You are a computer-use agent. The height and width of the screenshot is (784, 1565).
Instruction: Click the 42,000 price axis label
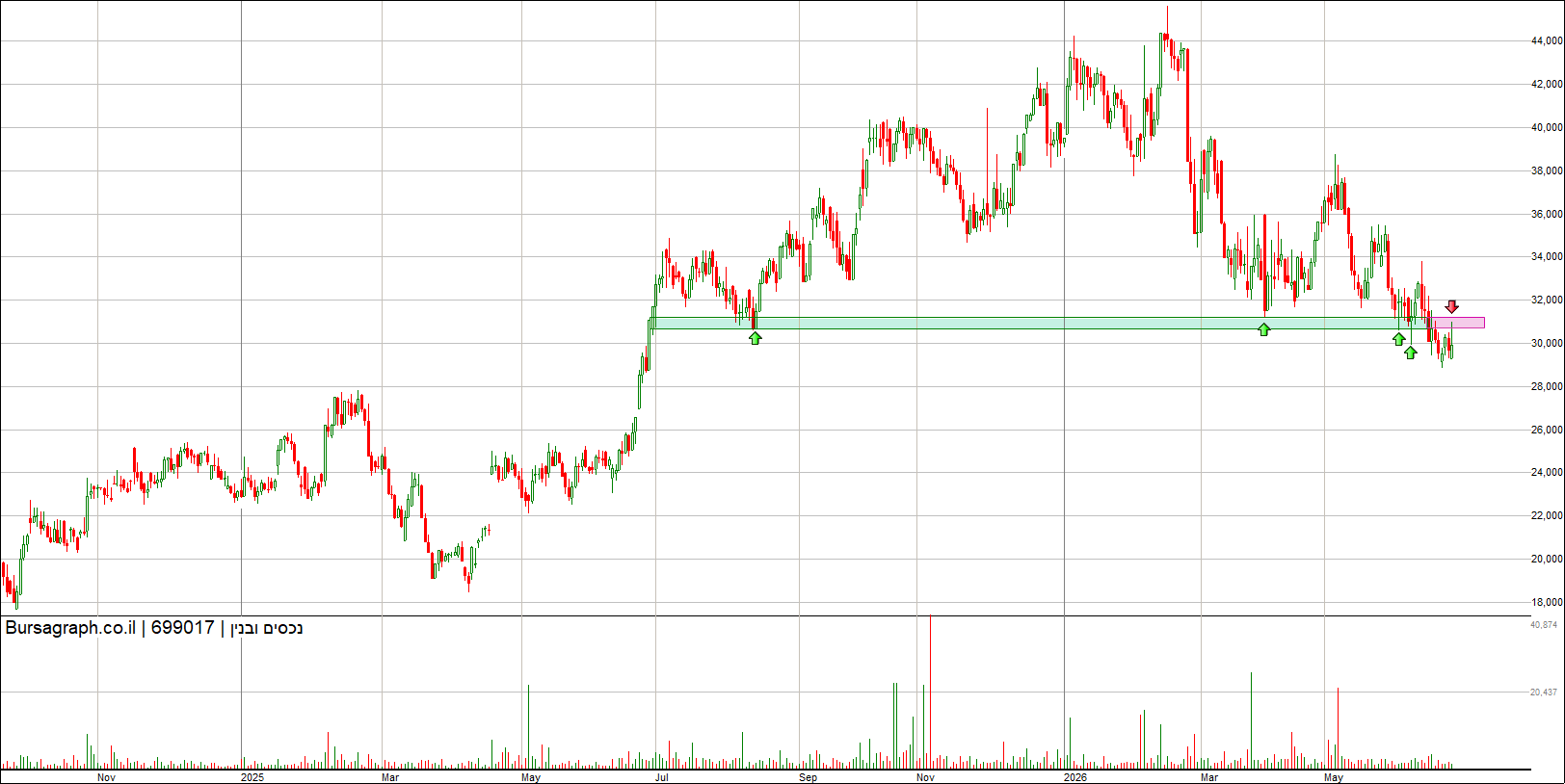(1547, 85)
